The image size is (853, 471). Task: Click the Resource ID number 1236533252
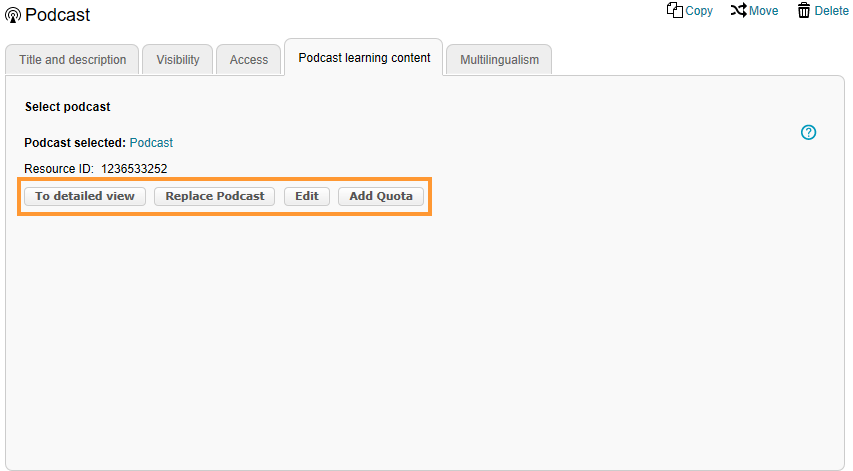click(x=134, y=169)
